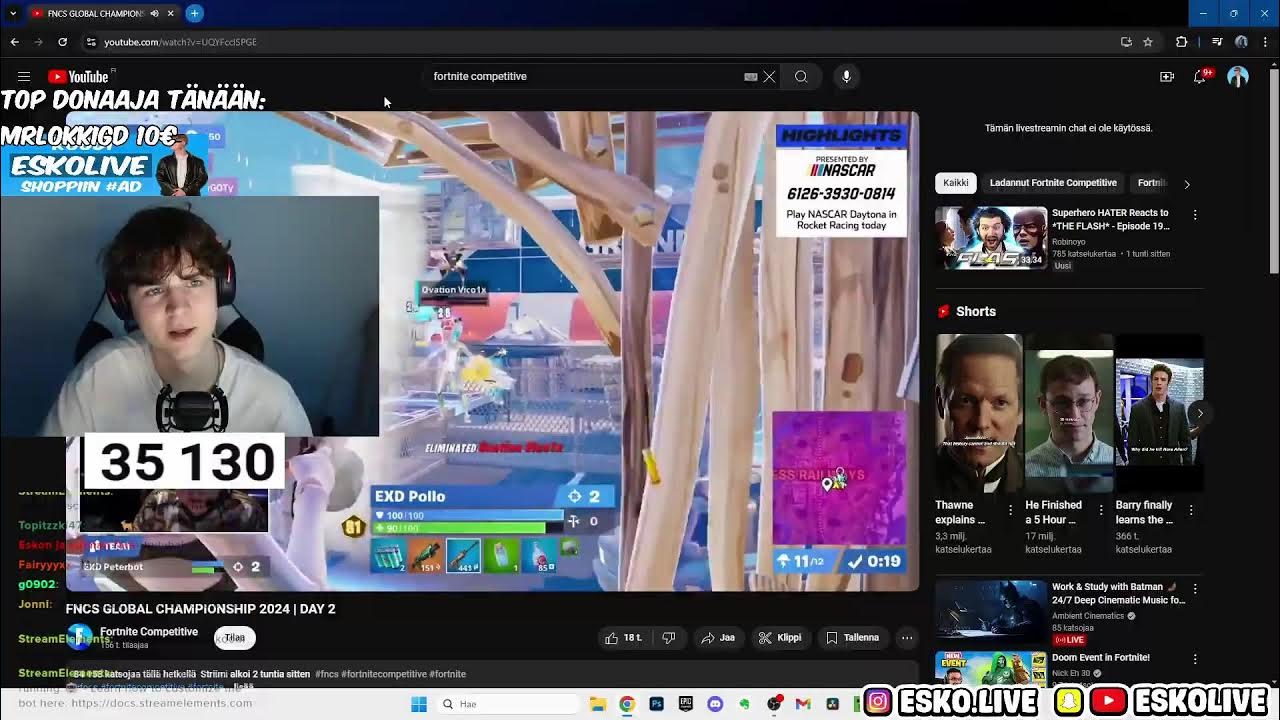Open the Superhero HATER Reacts video thumbnail
Image resolution: width=1280 pixels, height=720 pixels.
(x=991, y=238)
